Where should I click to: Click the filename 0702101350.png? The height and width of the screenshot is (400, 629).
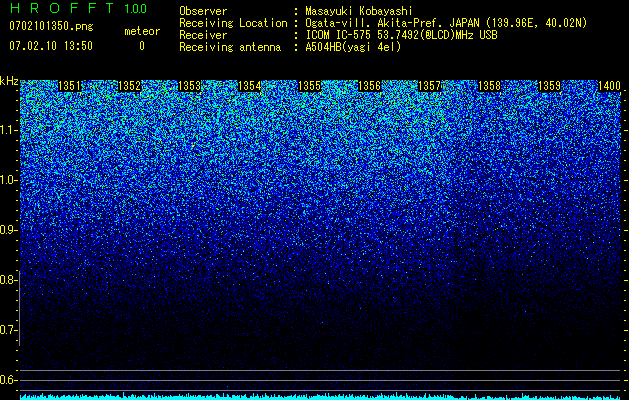tap(51, 26)
